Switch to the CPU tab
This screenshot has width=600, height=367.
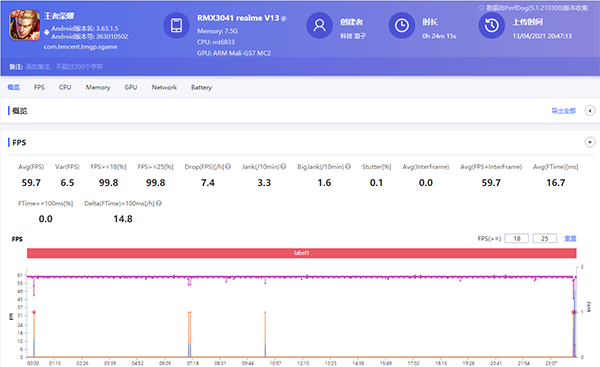[x=65, y=87]
